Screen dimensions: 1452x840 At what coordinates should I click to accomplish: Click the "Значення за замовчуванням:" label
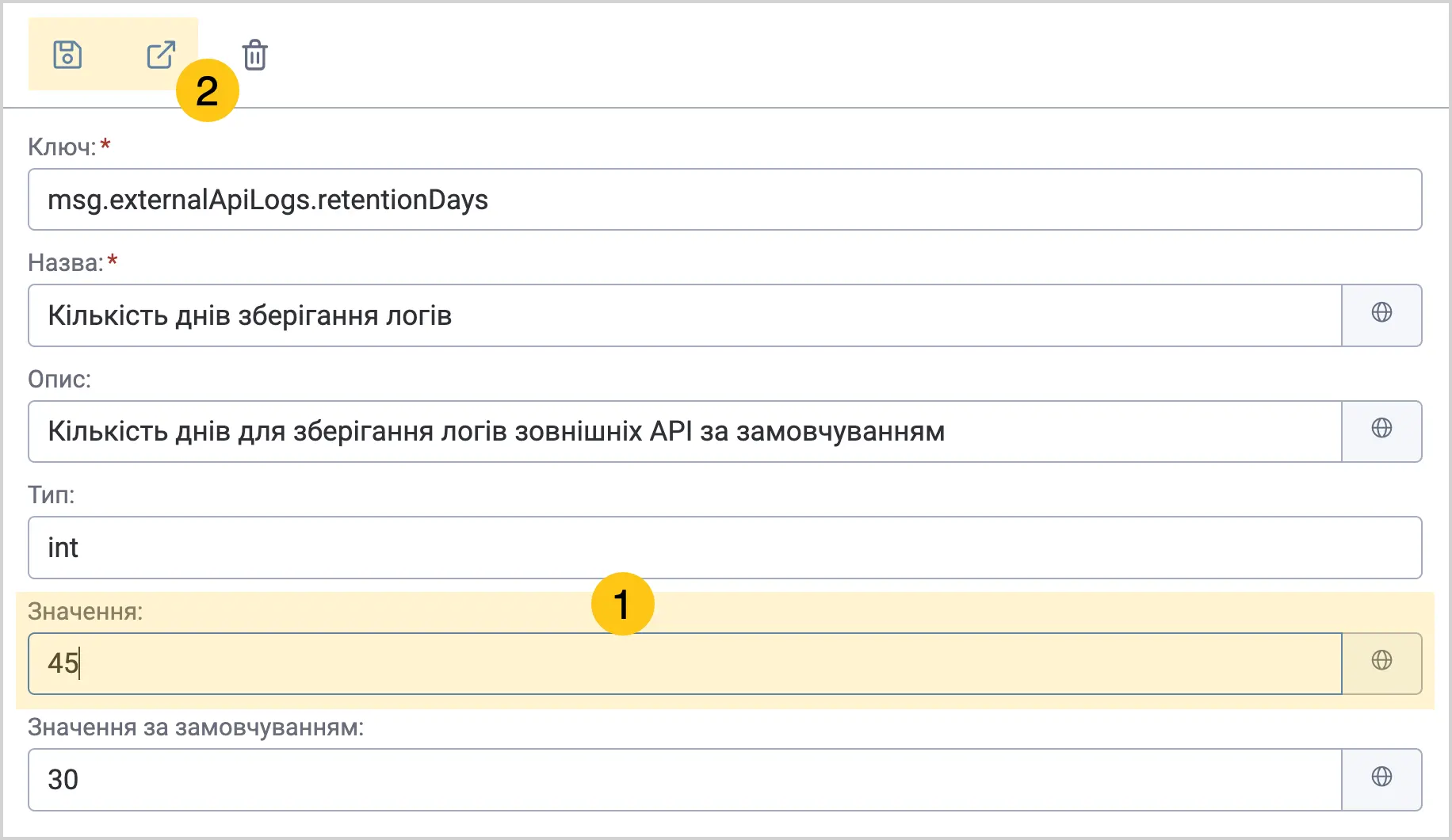(x=196, y=727)
